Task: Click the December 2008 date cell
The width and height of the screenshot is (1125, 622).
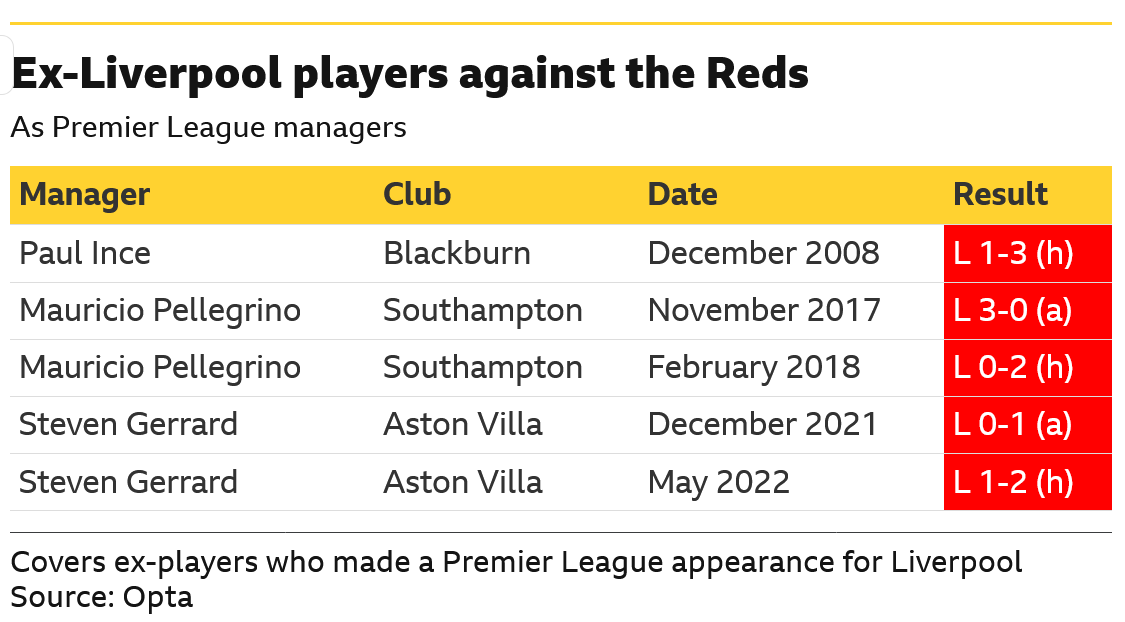Action: click(763, 253)
